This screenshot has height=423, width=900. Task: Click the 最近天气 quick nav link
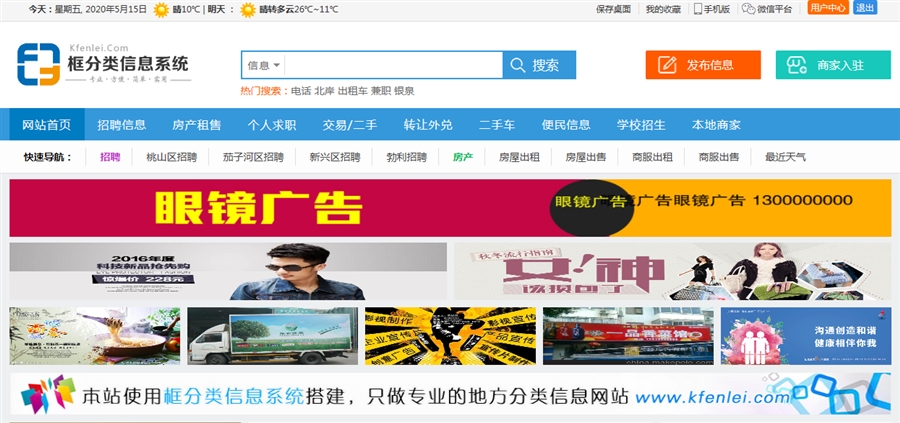click(x=785, y=157)
